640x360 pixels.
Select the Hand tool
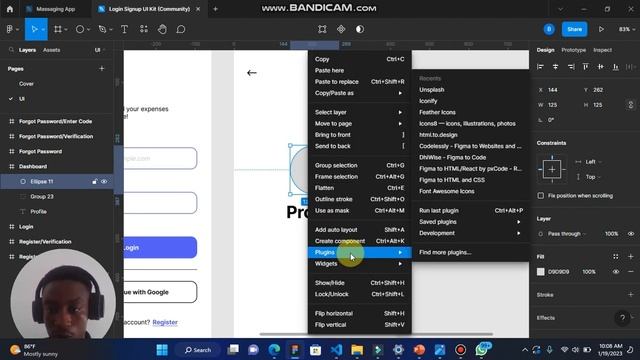[x=162, y=29]
